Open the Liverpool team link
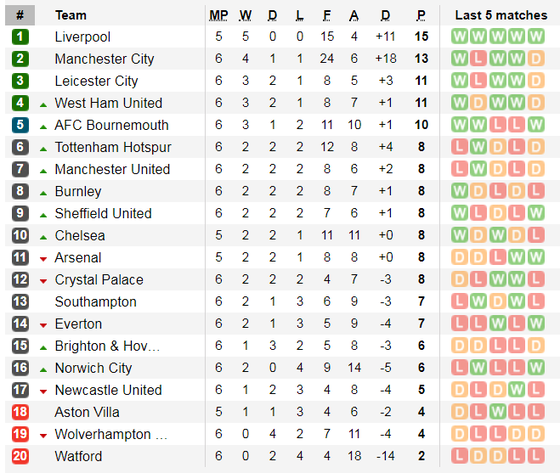Viewport: 560px width, 473px height. pos(82,37)
